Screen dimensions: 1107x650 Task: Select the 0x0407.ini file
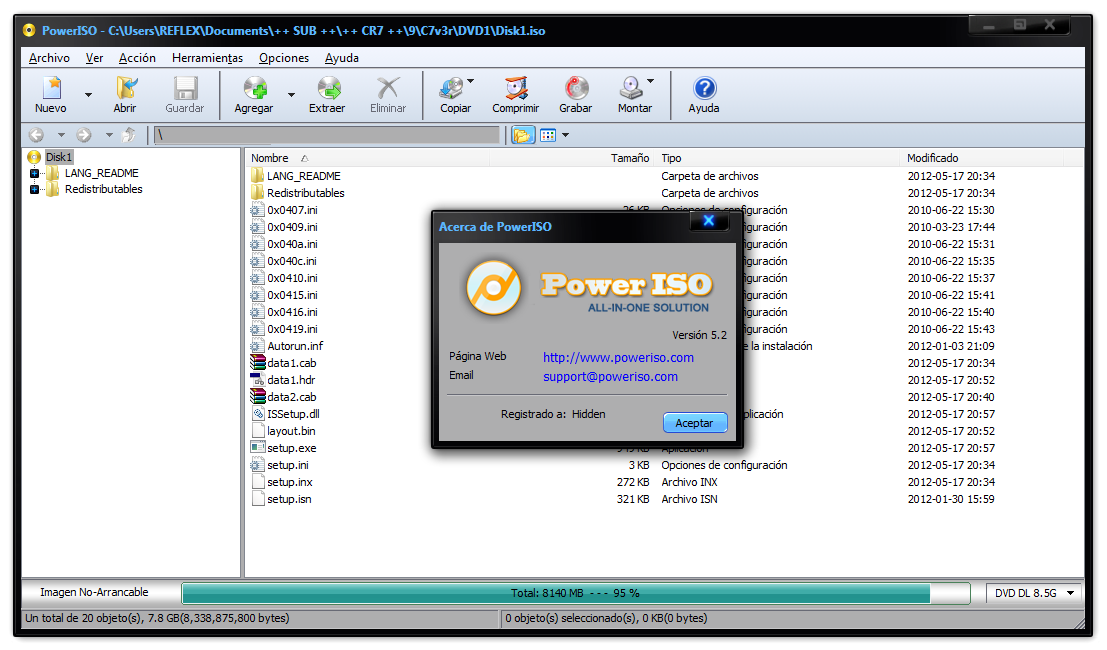coord(292,210)
